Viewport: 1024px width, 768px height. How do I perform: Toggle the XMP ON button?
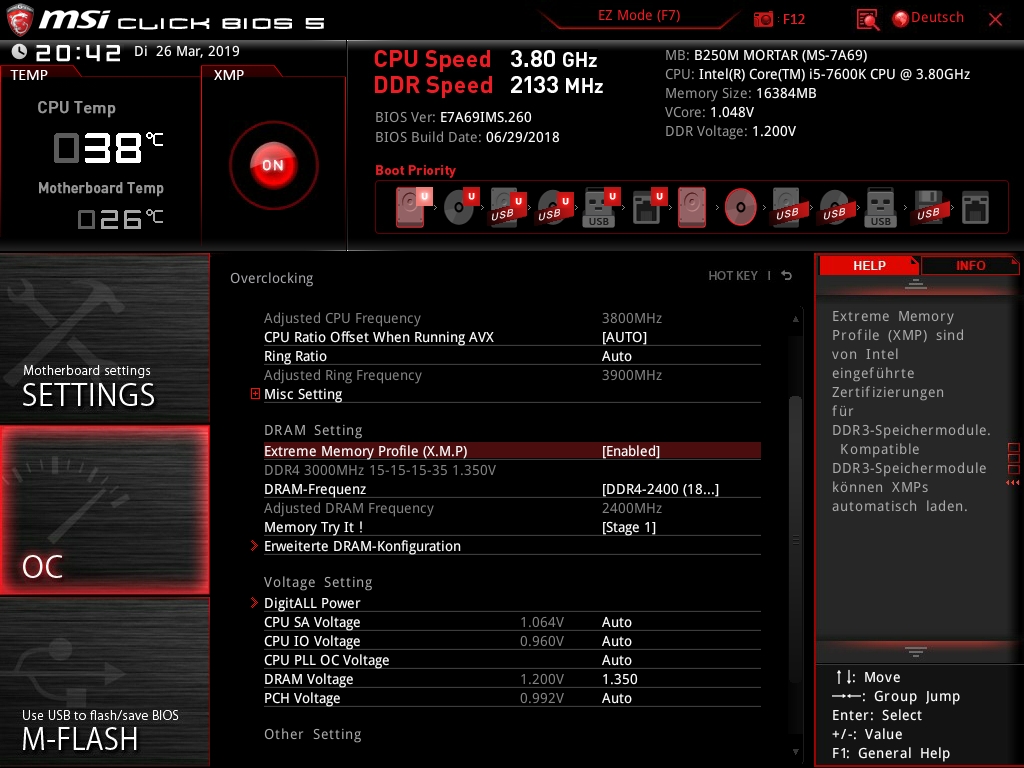274,165
